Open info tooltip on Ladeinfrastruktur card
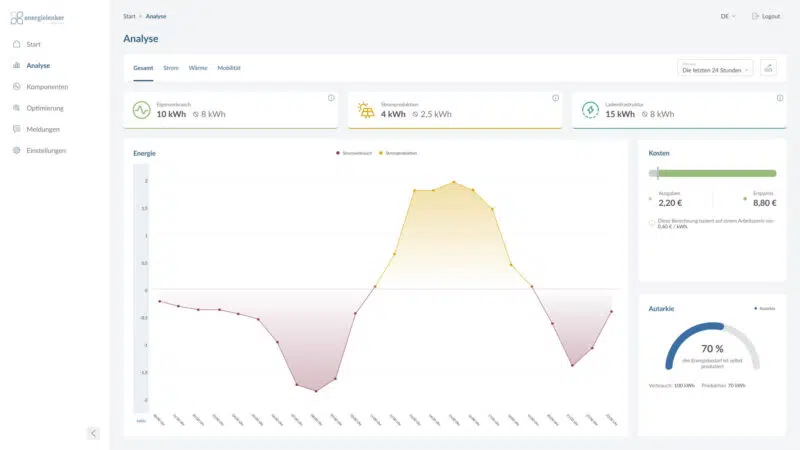The image size is (800, 450). [x=779, y=98]
